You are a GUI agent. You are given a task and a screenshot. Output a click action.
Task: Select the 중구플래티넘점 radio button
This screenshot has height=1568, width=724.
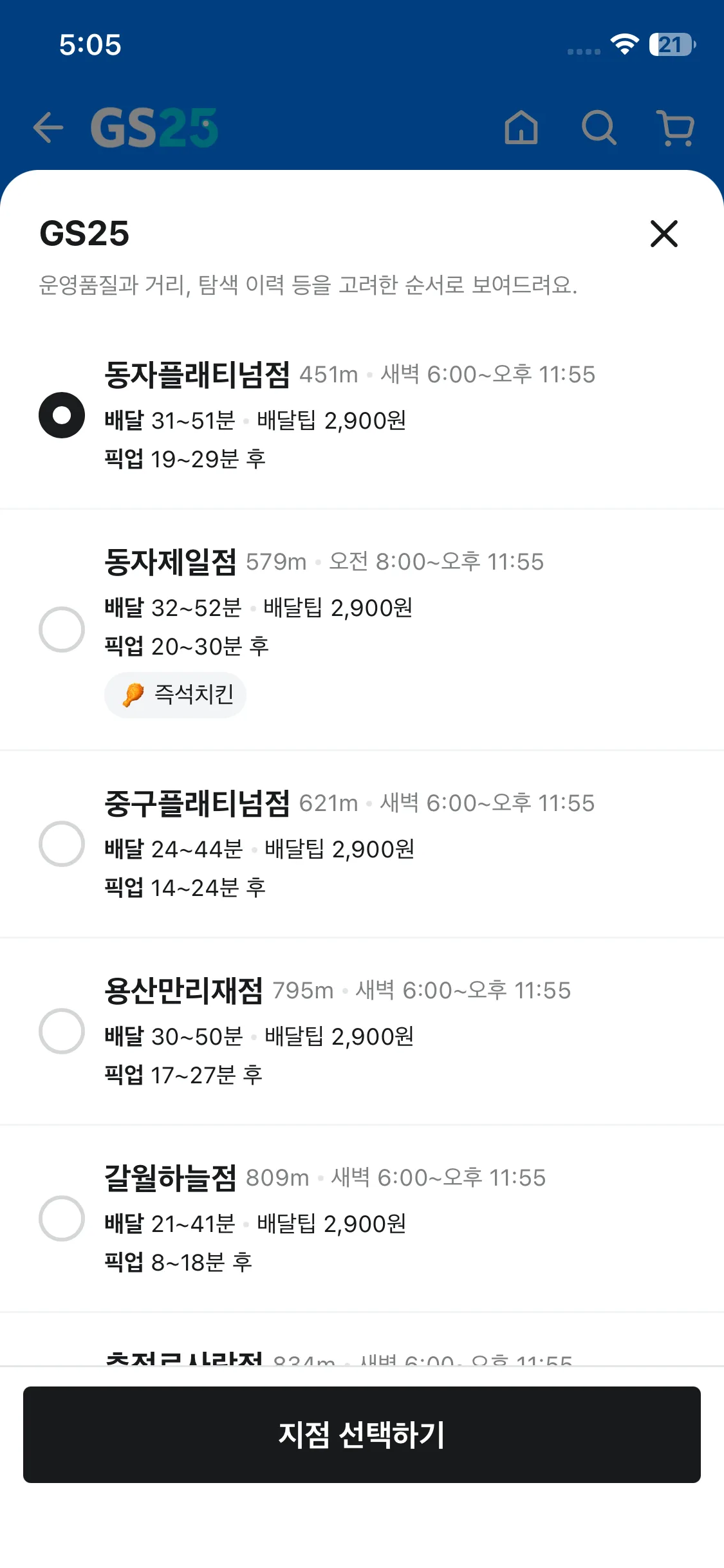point(62,844)
